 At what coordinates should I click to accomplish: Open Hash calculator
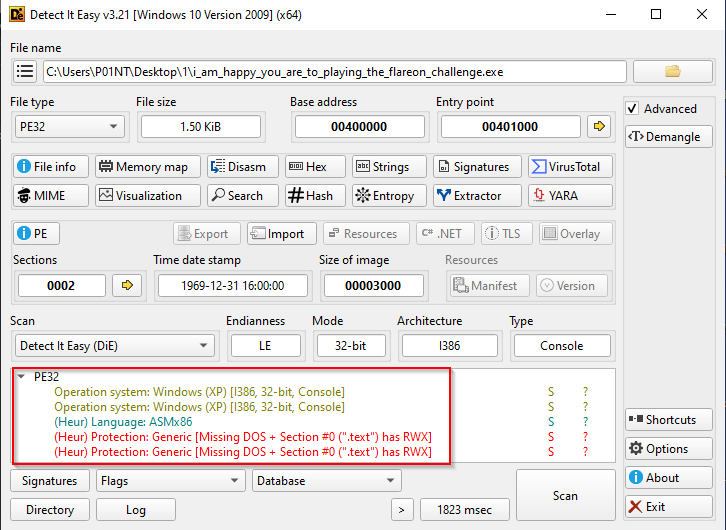315,195
